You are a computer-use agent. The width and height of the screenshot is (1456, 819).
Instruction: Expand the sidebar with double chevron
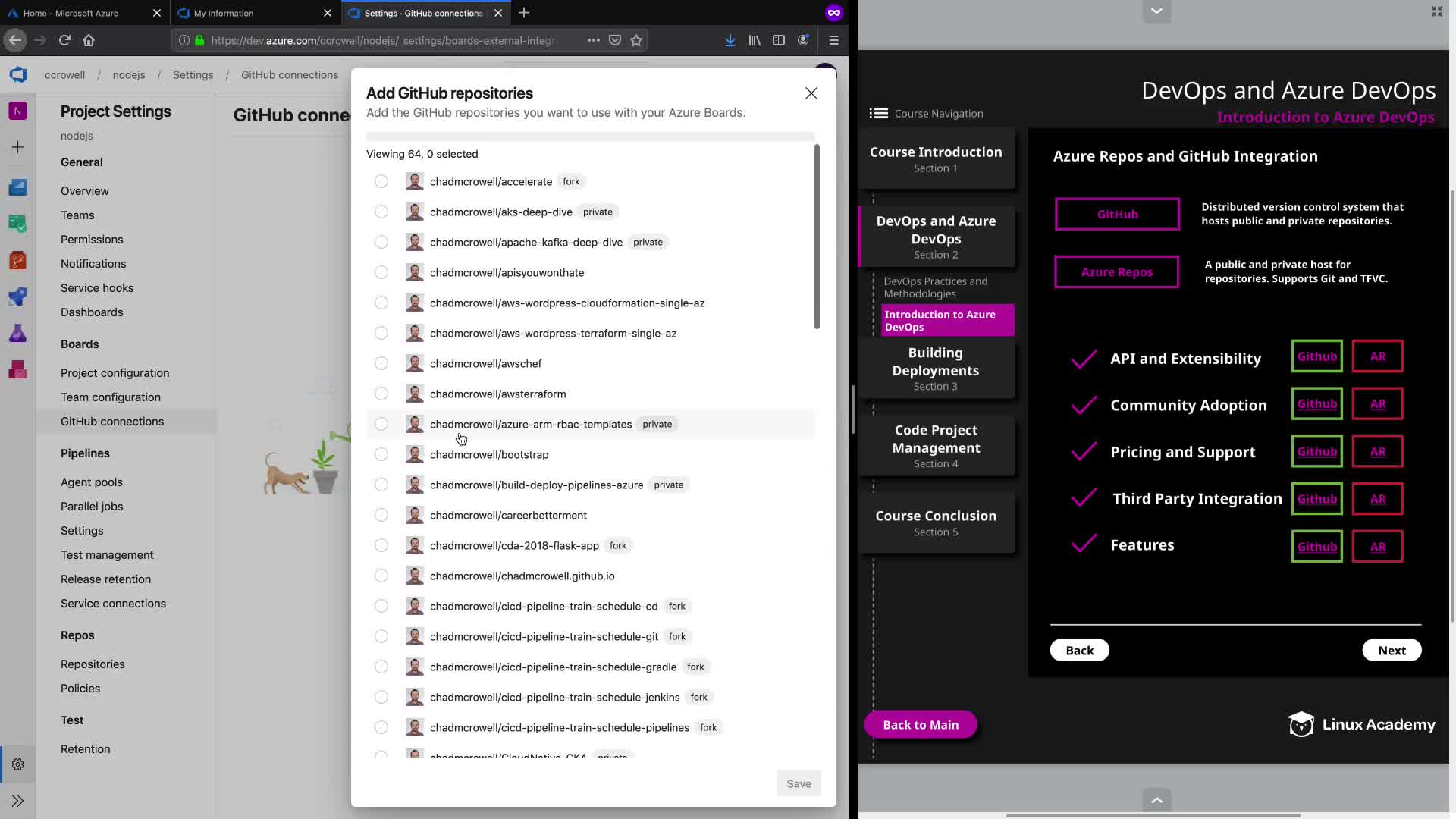coord(17,801)
